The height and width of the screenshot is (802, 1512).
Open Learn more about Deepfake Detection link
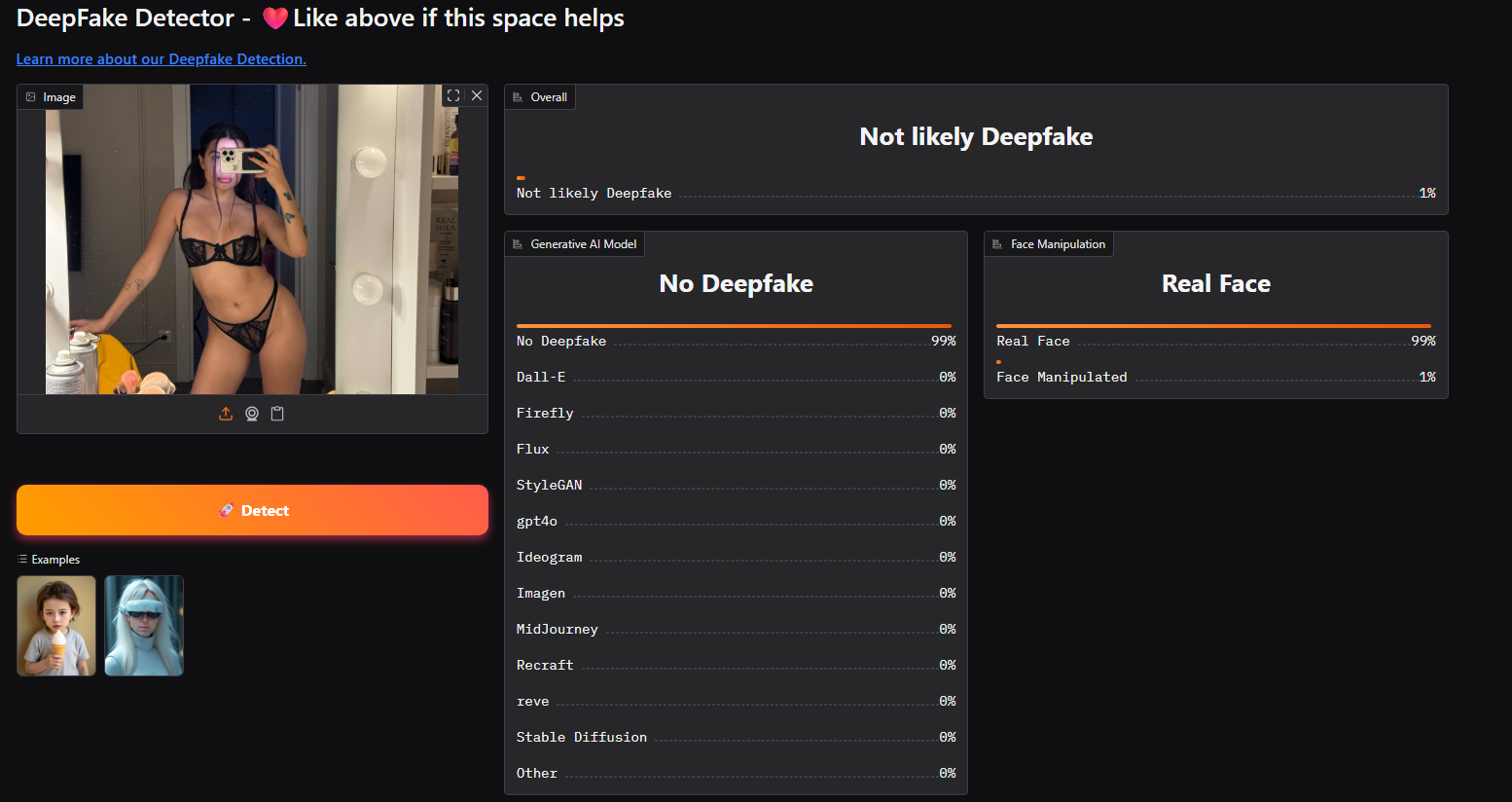[x=162, y=59]
